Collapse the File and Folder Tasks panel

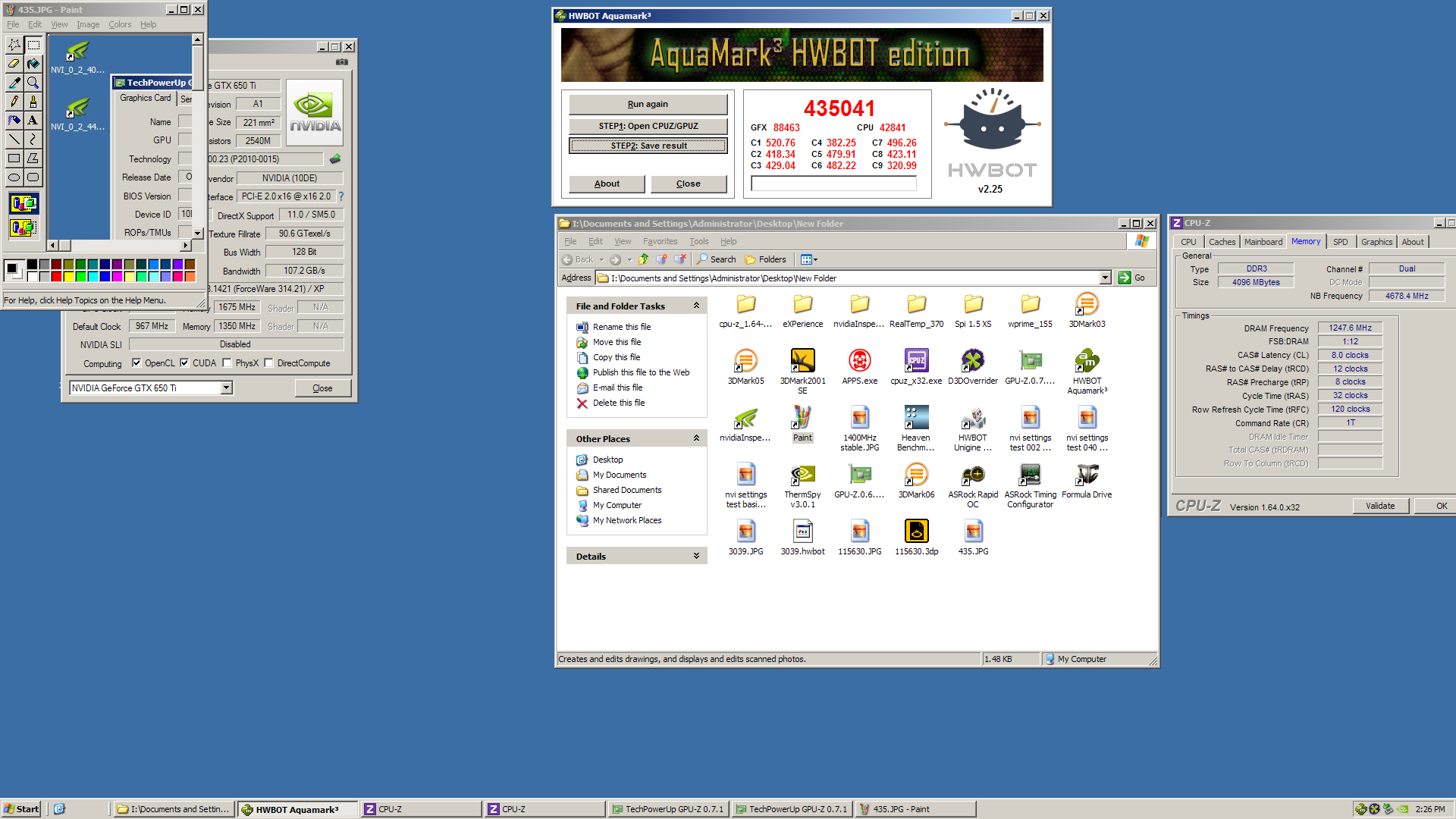696,306
